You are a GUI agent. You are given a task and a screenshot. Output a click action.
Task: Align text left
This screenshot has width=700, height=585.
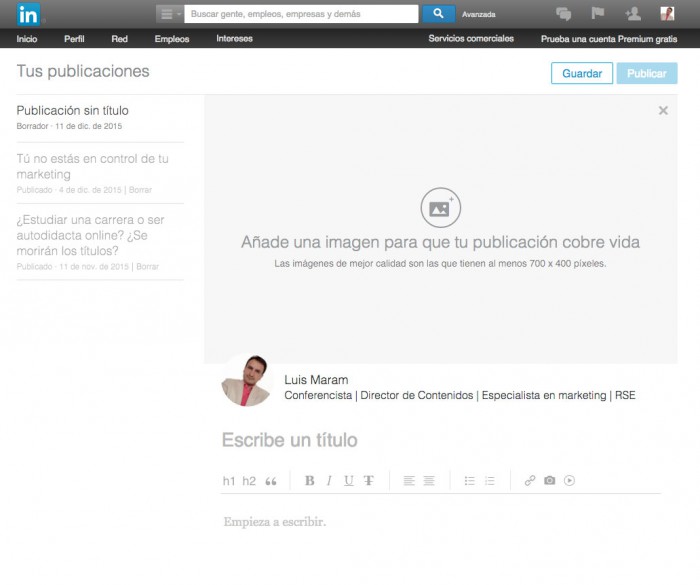409,481
